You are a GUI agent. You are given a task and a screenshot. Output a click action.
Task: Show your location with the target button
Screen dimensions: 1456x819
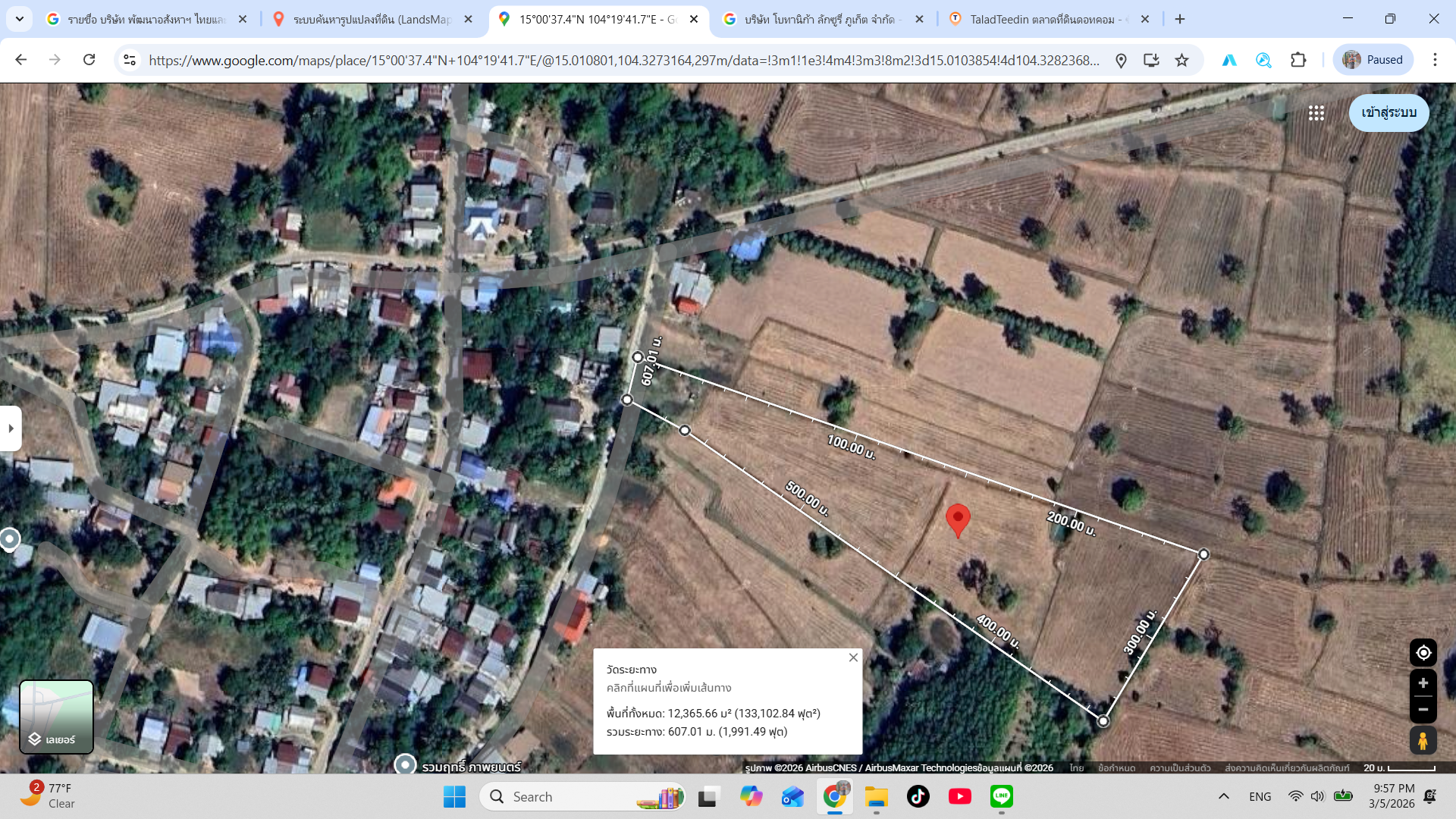pos(1423,653)
